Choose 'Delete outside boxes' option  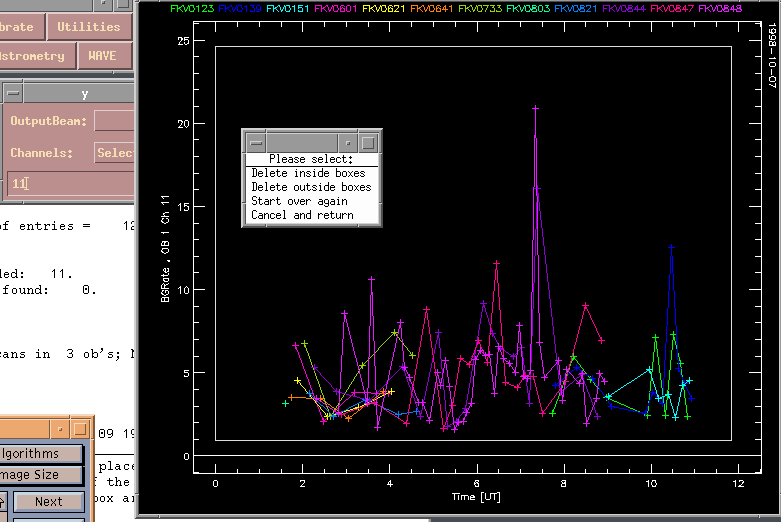click(311, 187)
